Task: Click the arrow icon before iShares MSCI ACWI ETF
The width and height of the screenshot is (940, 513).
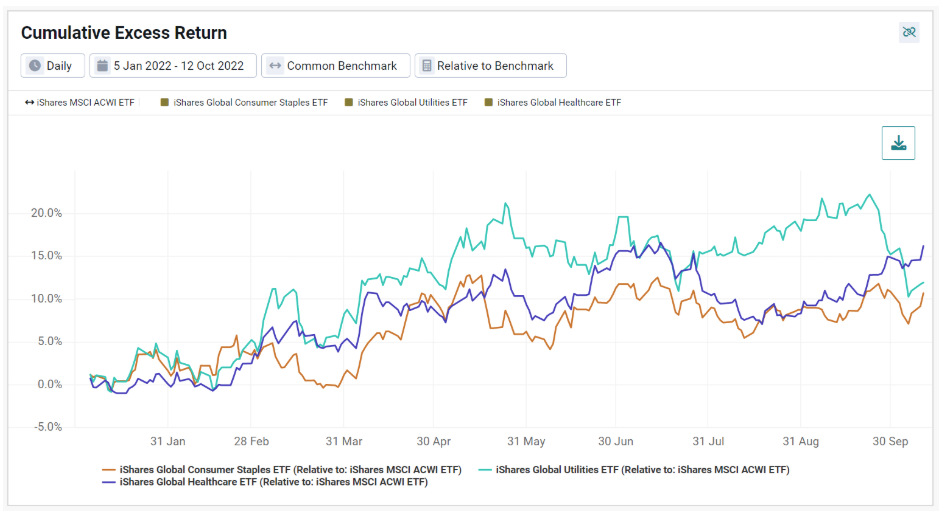Action: point(29,102)
